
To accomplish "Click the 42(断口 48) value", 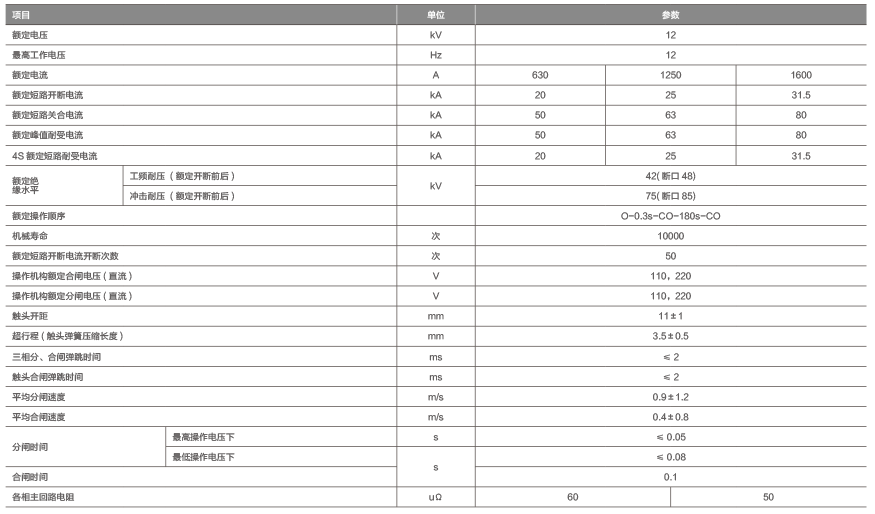I will [670, 176].
